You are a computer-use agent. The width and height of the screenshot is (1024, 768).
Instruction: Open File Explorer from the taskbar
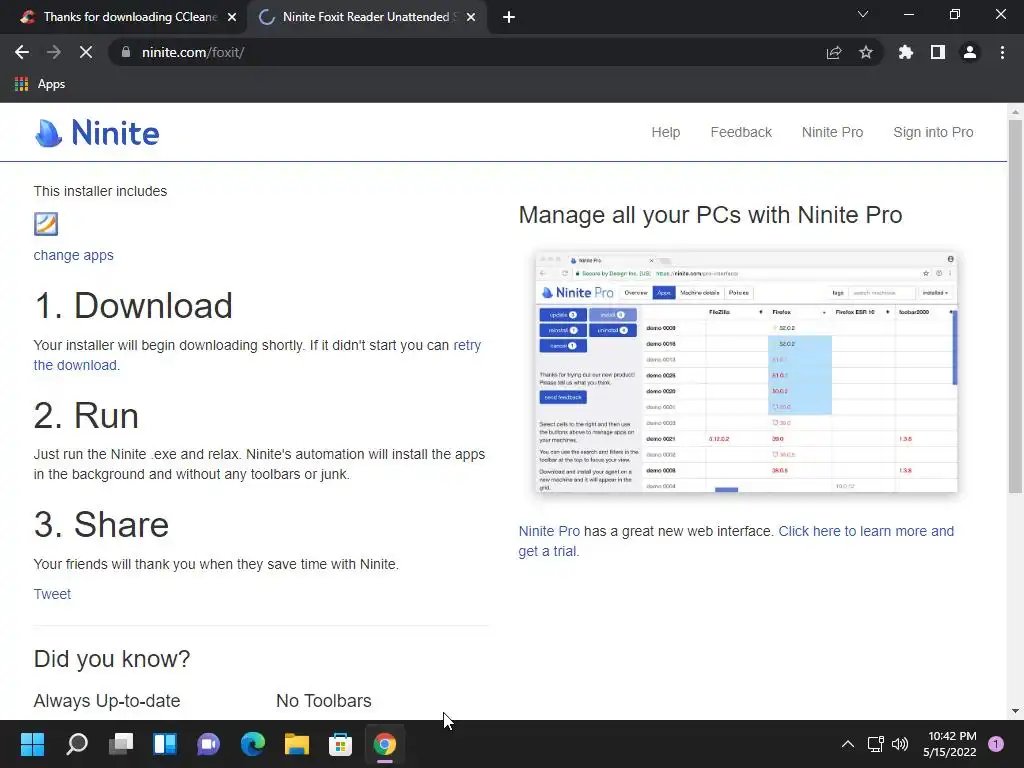[x=296, y=744]
